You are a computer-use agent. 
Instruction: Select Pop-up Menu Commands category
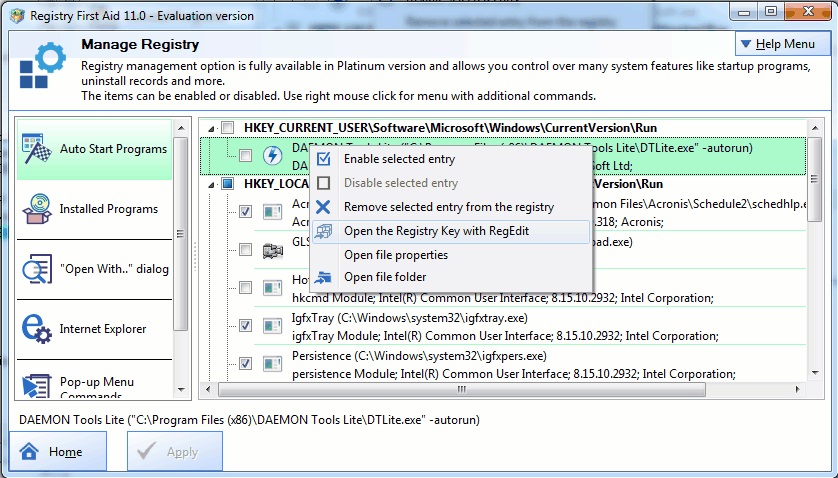tap(95, 381)
